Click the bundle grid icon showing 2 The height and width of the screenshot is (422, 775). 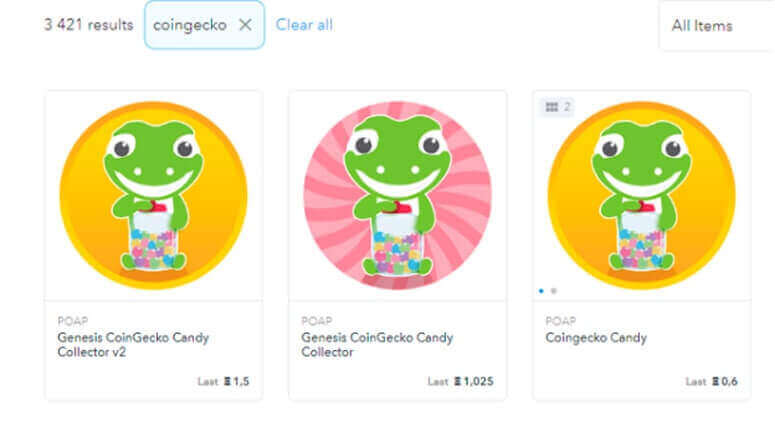(556, 107)
